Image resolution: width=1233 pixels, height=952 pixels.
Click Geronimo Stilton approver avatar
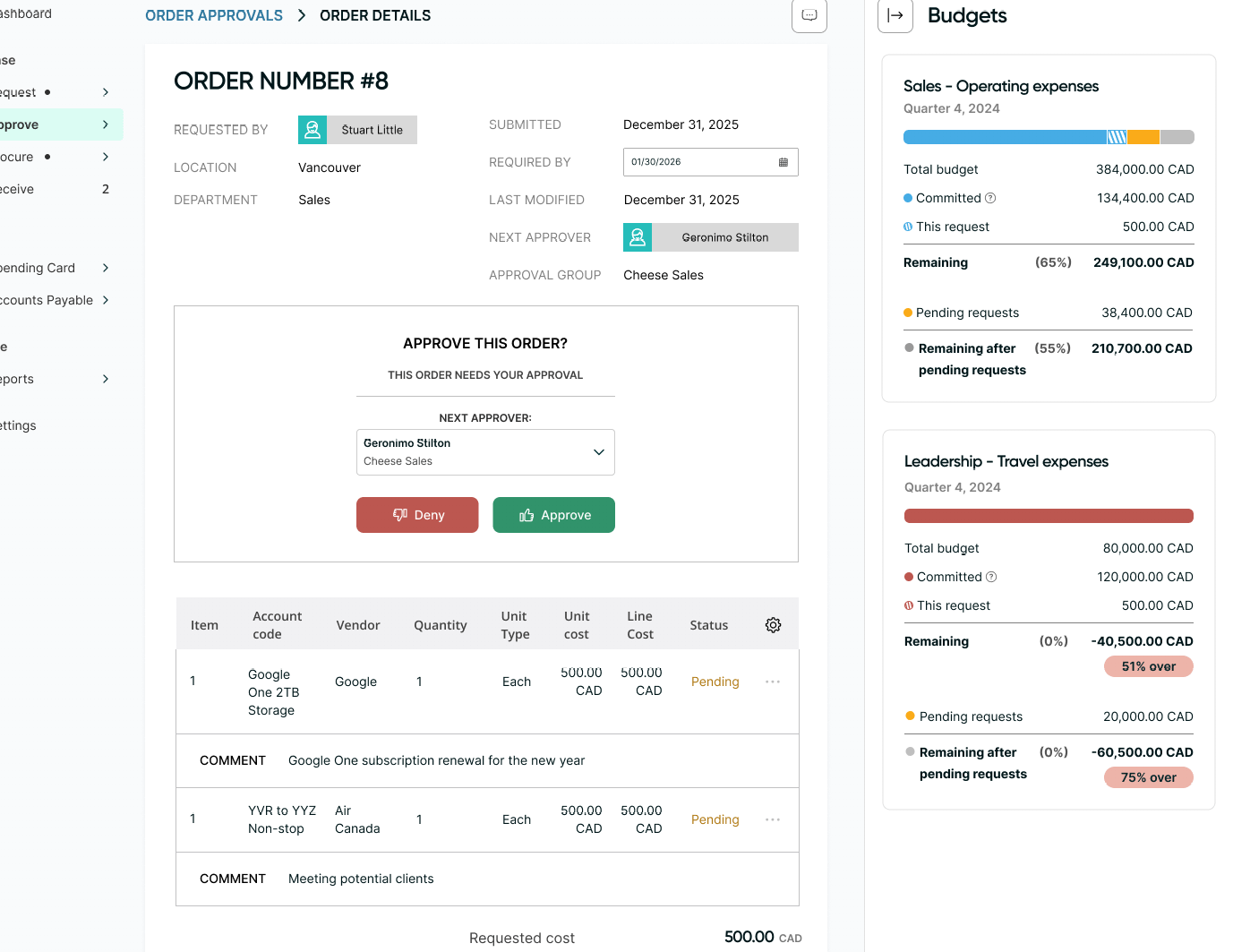pos(638,237)
